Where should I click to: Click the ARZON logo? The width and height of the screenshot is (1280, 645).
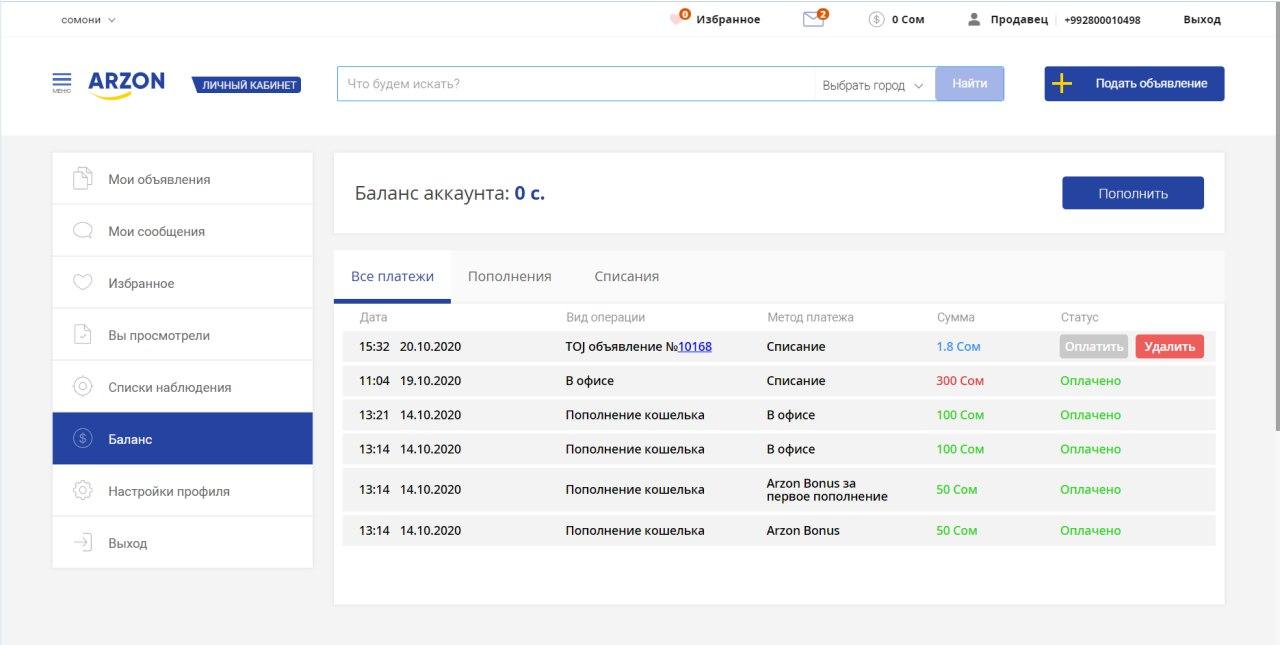click(x=126, y=84)
